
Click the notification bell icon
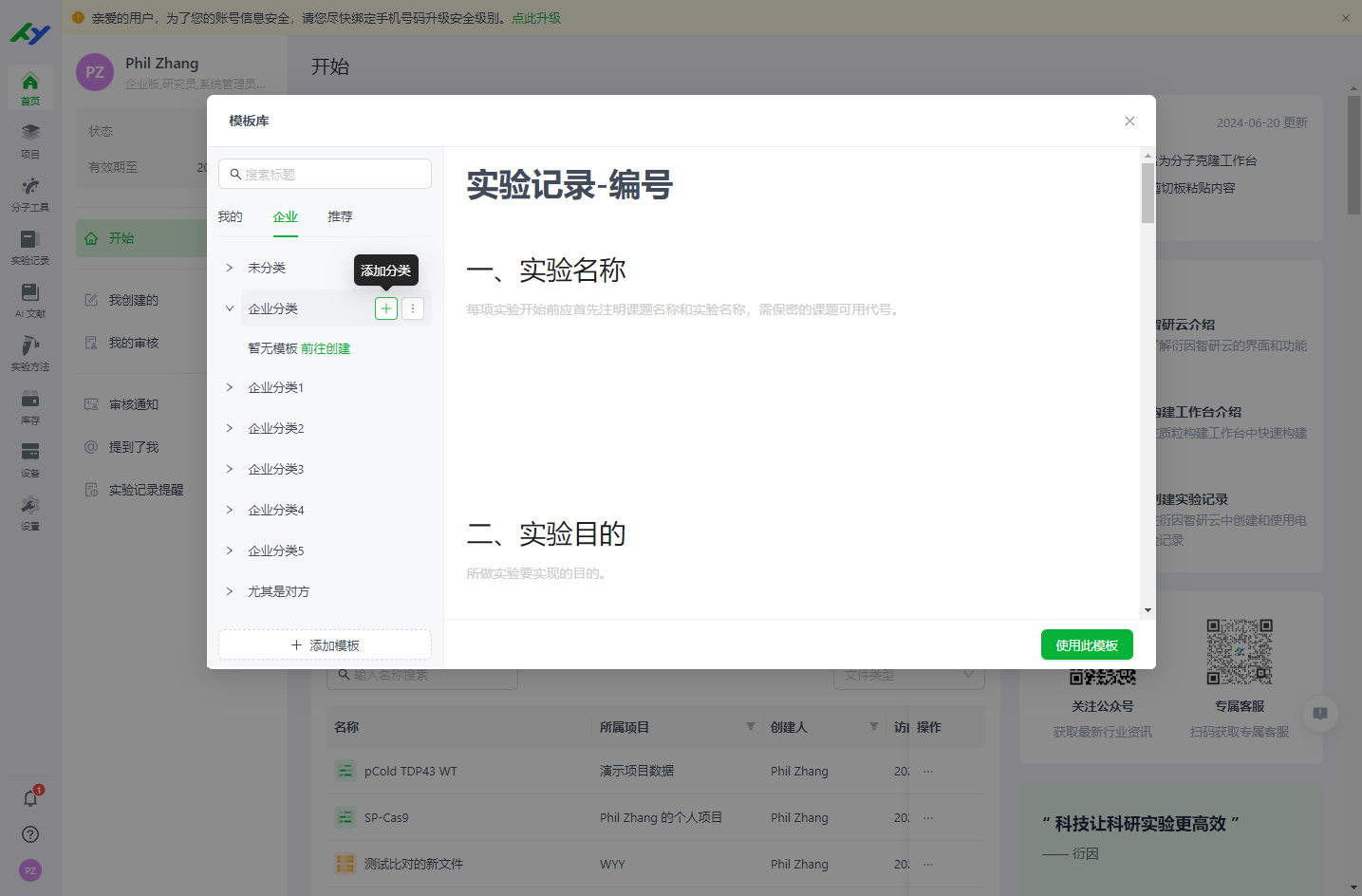(30, 798)
